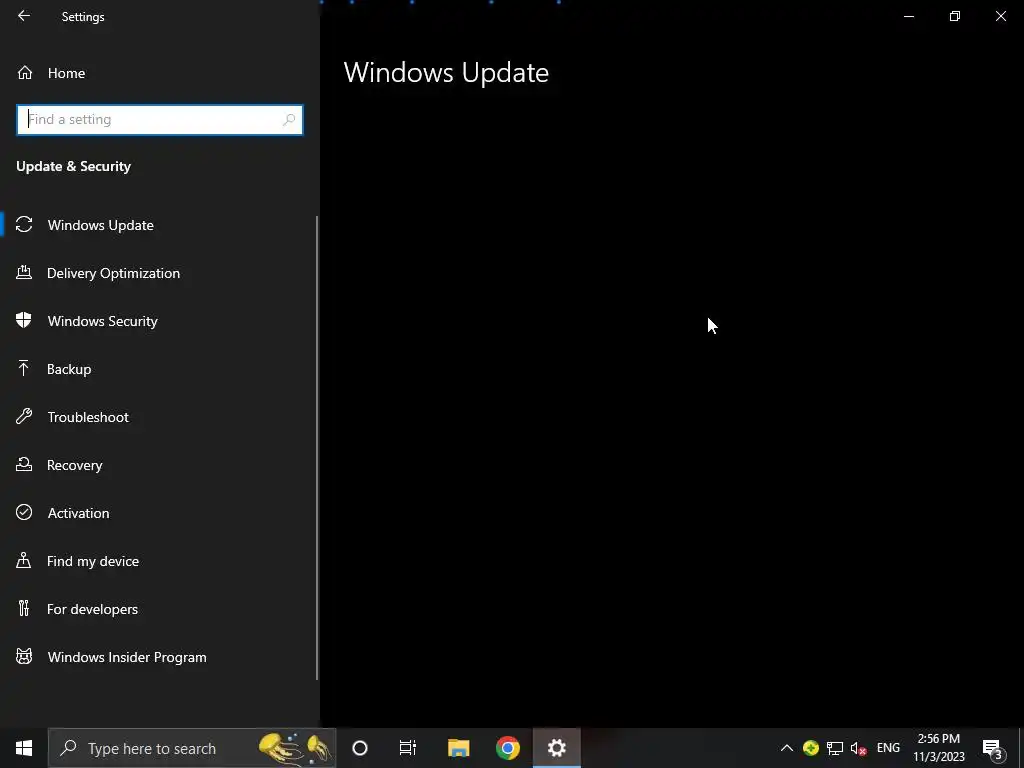Open the Windows Start menu
Image resolution: width=1024 pixels, height=768 pixels.
[24, 748]
